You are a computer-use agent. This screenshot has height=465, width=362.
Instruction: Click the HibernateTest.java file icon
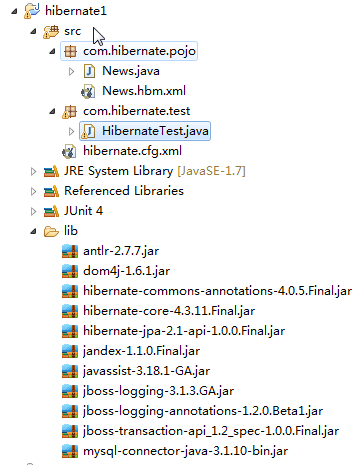tap(89, 131)
